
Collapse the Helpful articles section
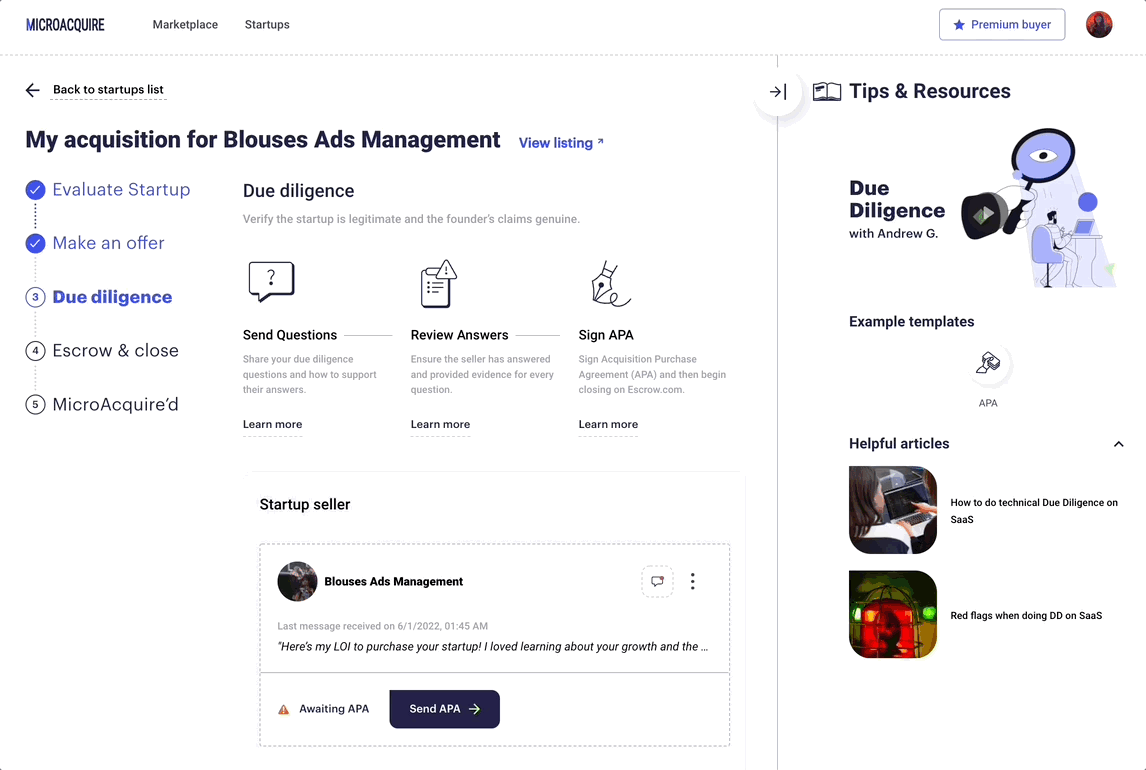coord(1118,444)
